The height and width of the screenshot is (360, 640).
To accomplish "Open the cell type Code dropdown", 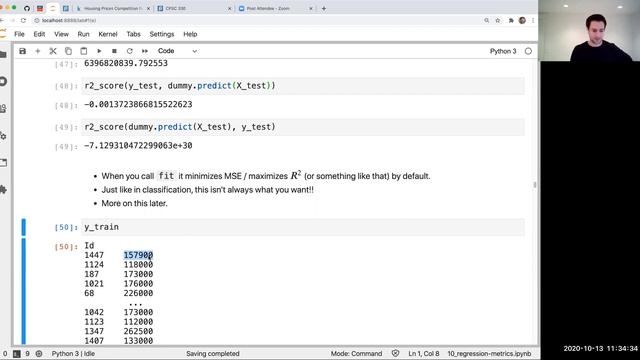I will (177, 51).
